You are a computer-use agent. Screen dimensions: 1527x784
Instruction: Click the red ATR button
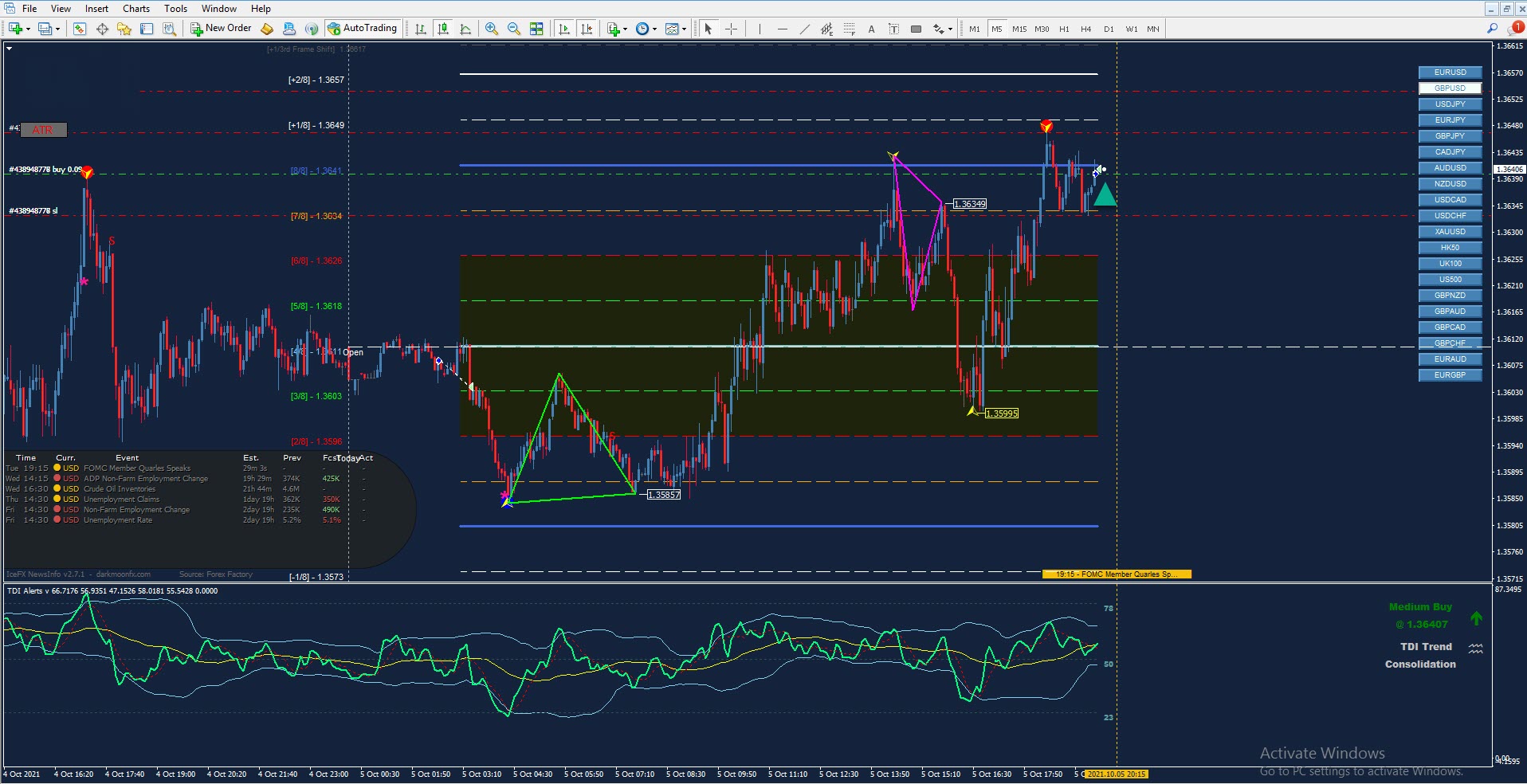pyautogui.click(x=43, y=130)
